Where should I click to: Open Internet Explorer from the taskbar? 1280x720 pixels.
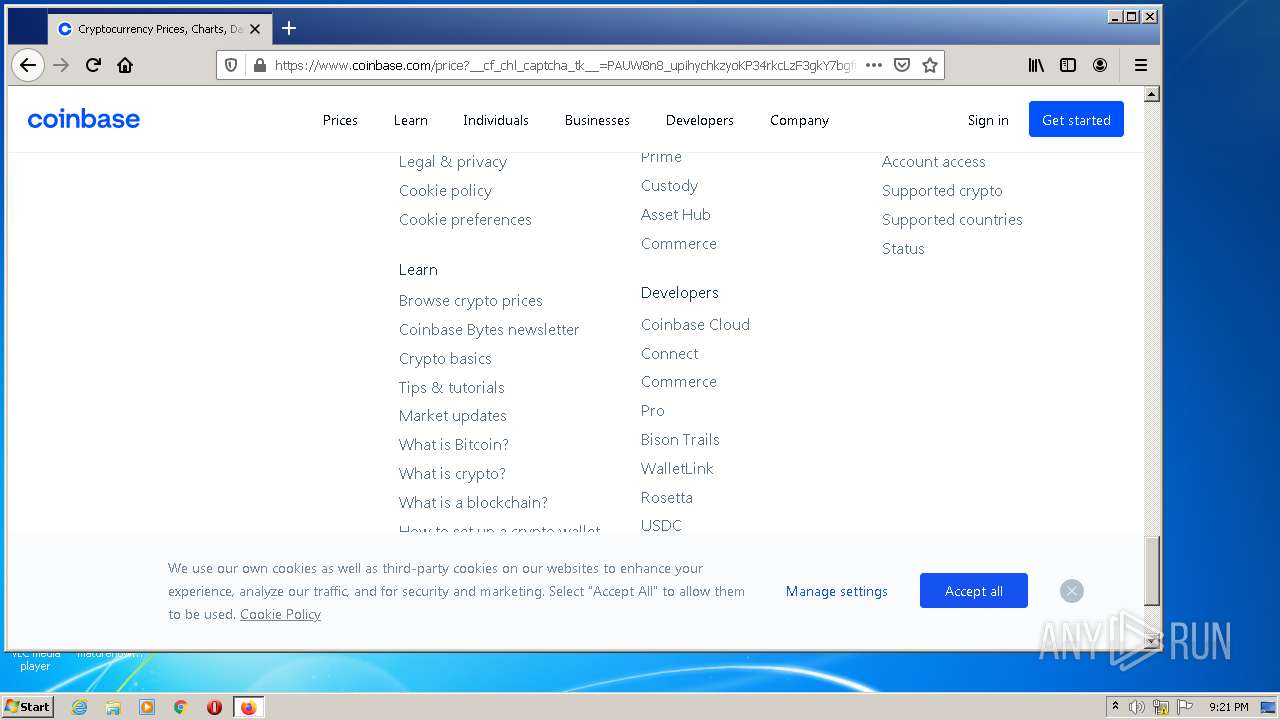80,707
